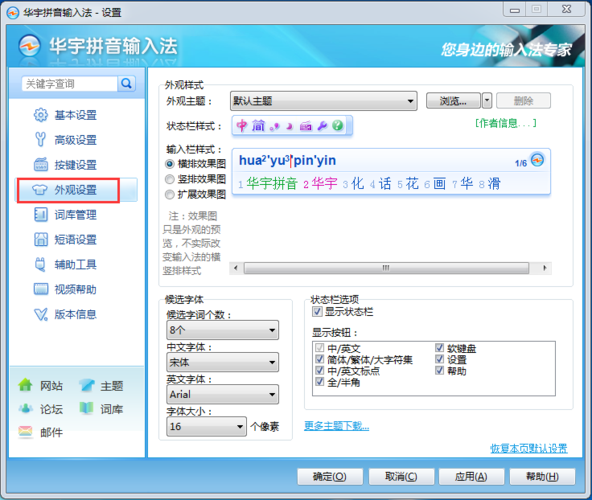Click the [作者信息...] link
This screenshot has width=592, height=500.
coord(506,123)
